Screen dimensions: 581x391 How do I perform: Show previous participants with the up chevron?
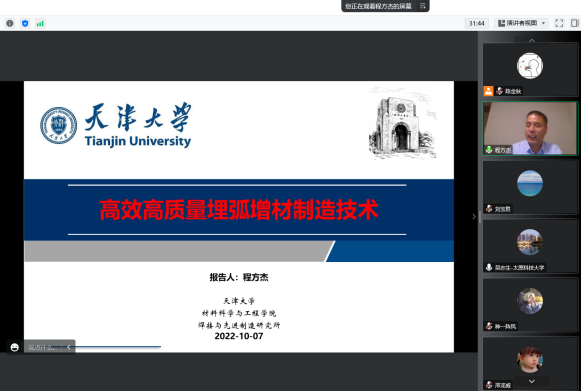click(x=531, y=40)
